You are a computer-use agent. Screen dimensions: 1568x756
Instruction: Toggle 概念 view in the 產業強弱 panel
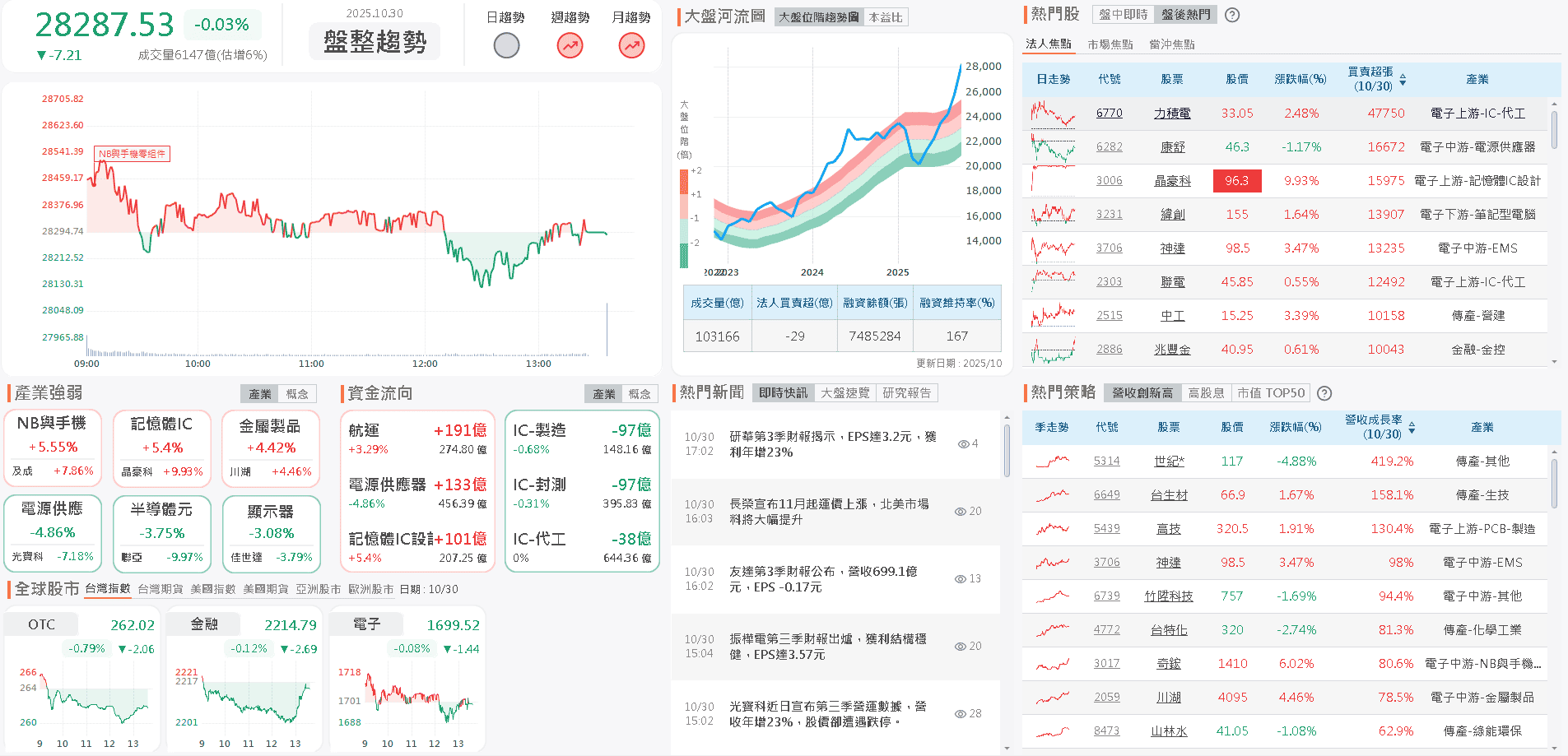pos(299,393)
